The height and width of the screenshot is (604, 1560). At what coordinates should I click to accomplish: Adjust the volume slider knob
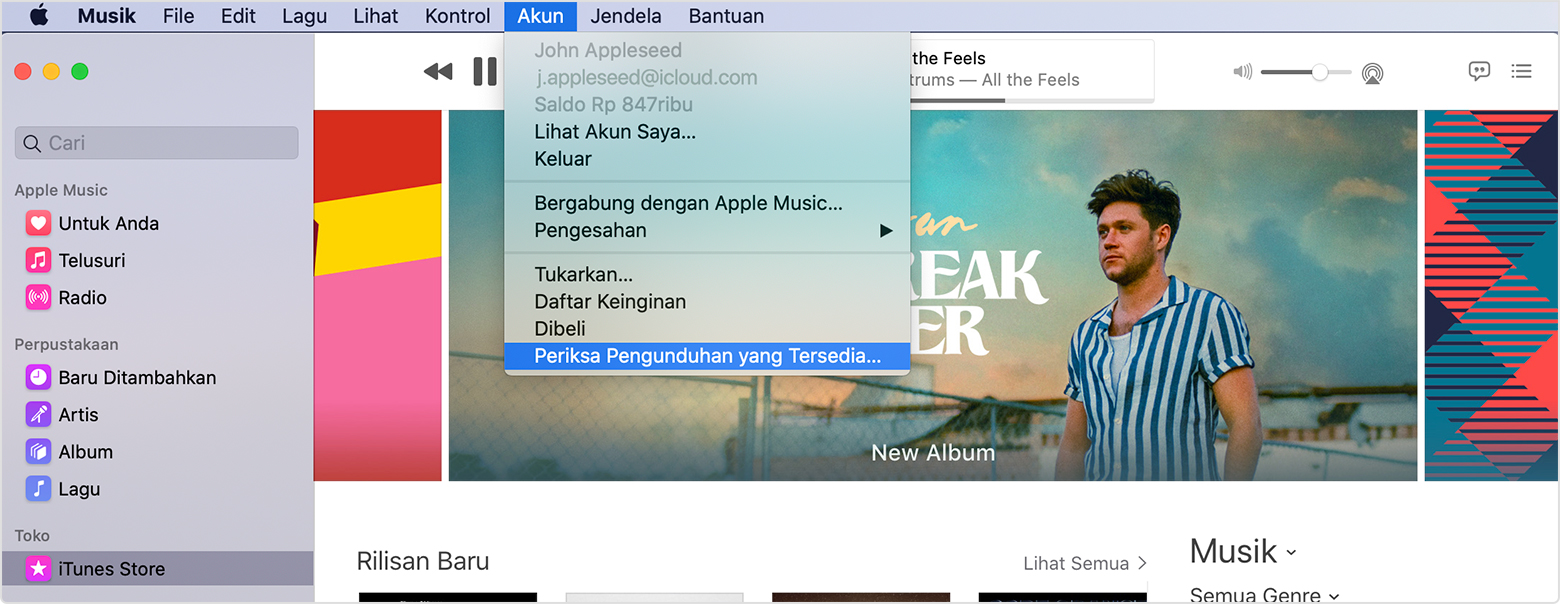[1320, 72]
